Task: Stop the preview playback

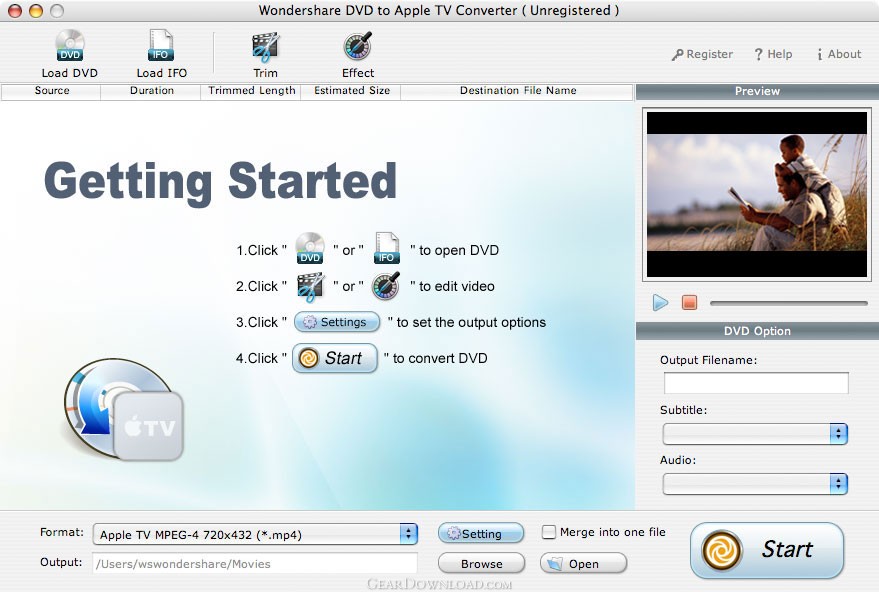Action: coord(690,303)
